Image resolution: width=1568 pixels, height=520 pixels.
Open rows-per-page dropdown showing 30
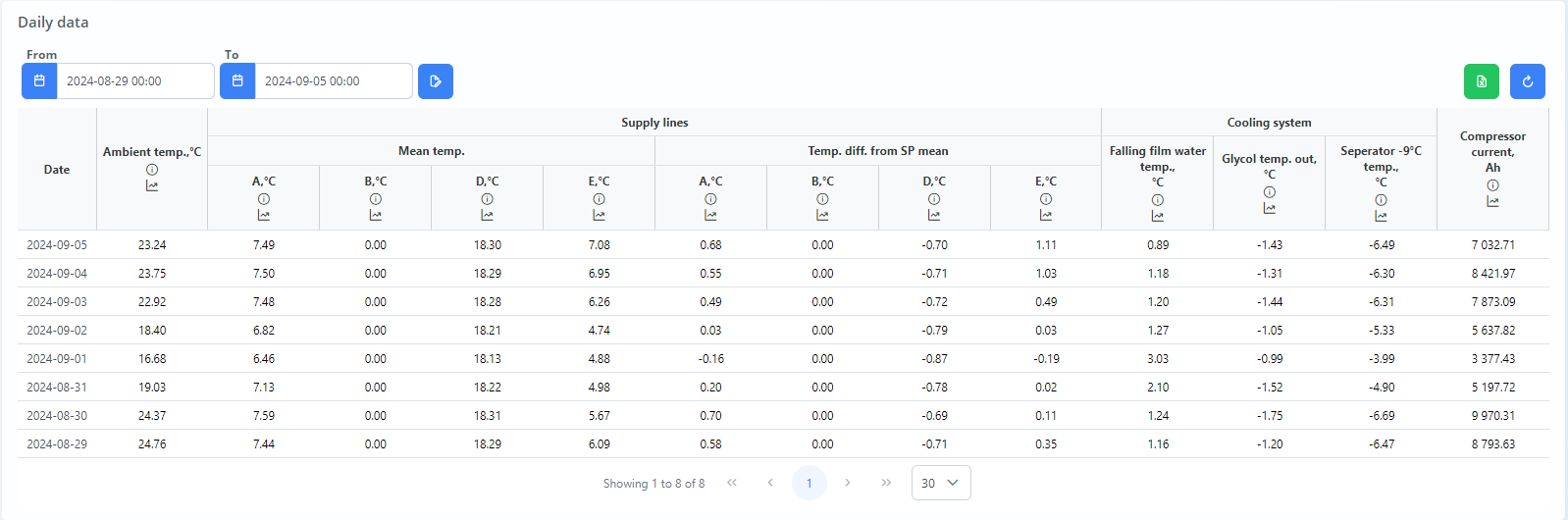(940, 483)
